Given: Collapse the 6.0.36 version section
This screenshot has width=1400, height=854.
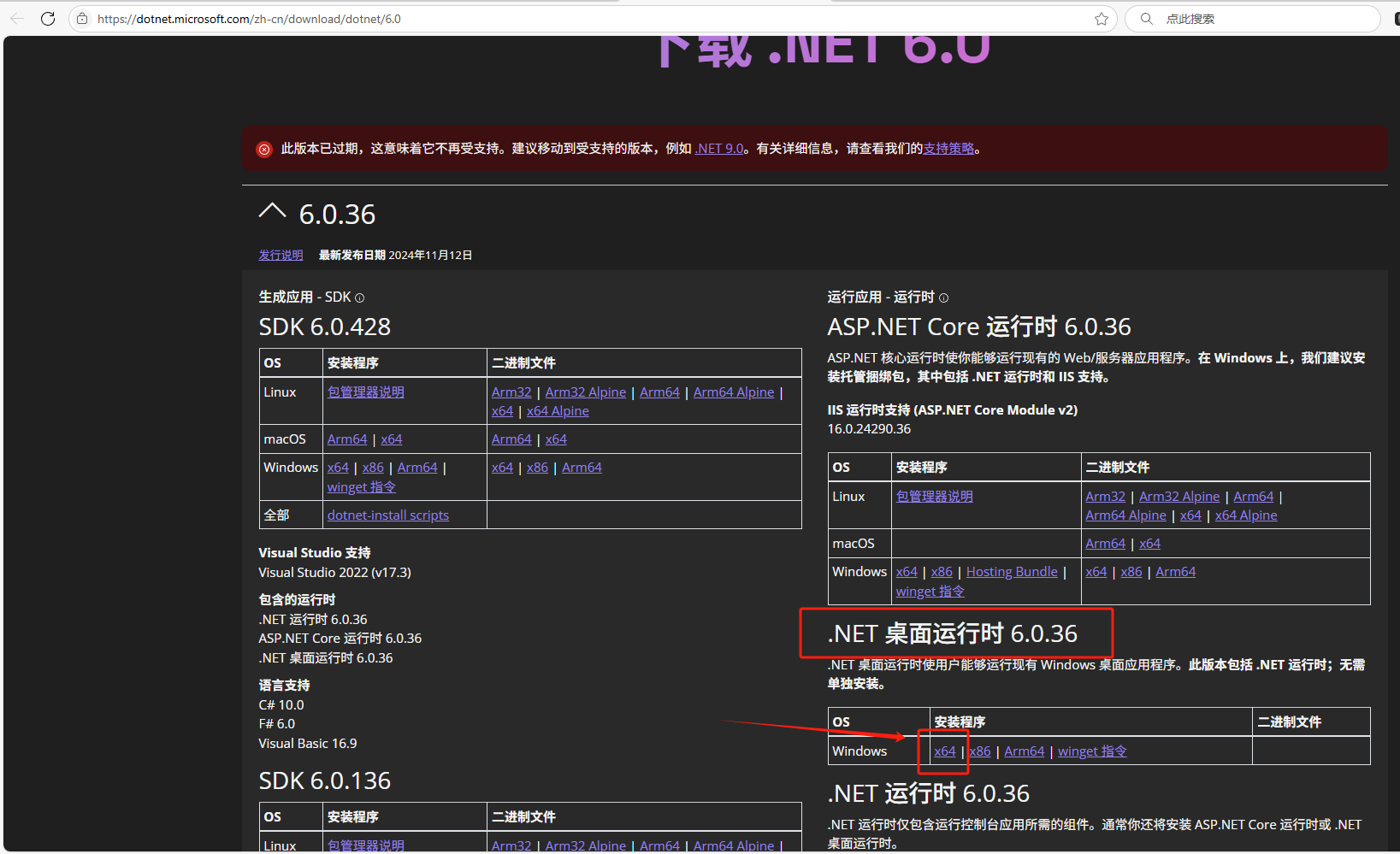Looking at the screenshot, I should 272,212.
